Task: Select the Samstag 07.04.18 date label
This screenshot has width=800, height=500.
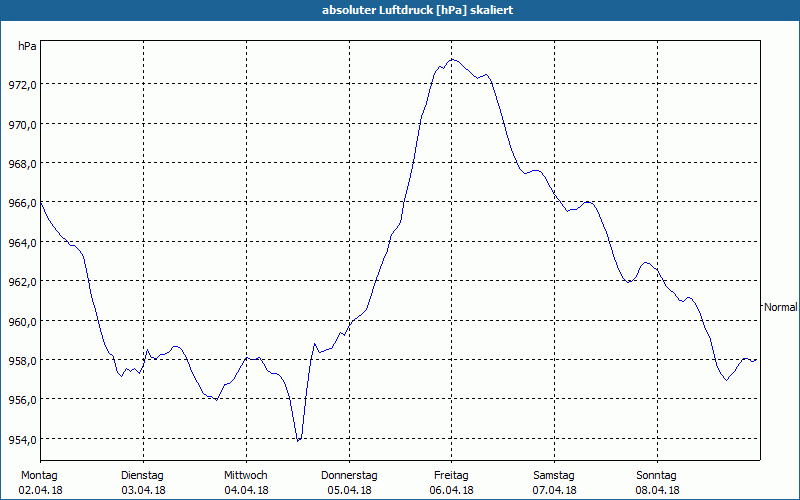Action: click(x=554, y=483)
